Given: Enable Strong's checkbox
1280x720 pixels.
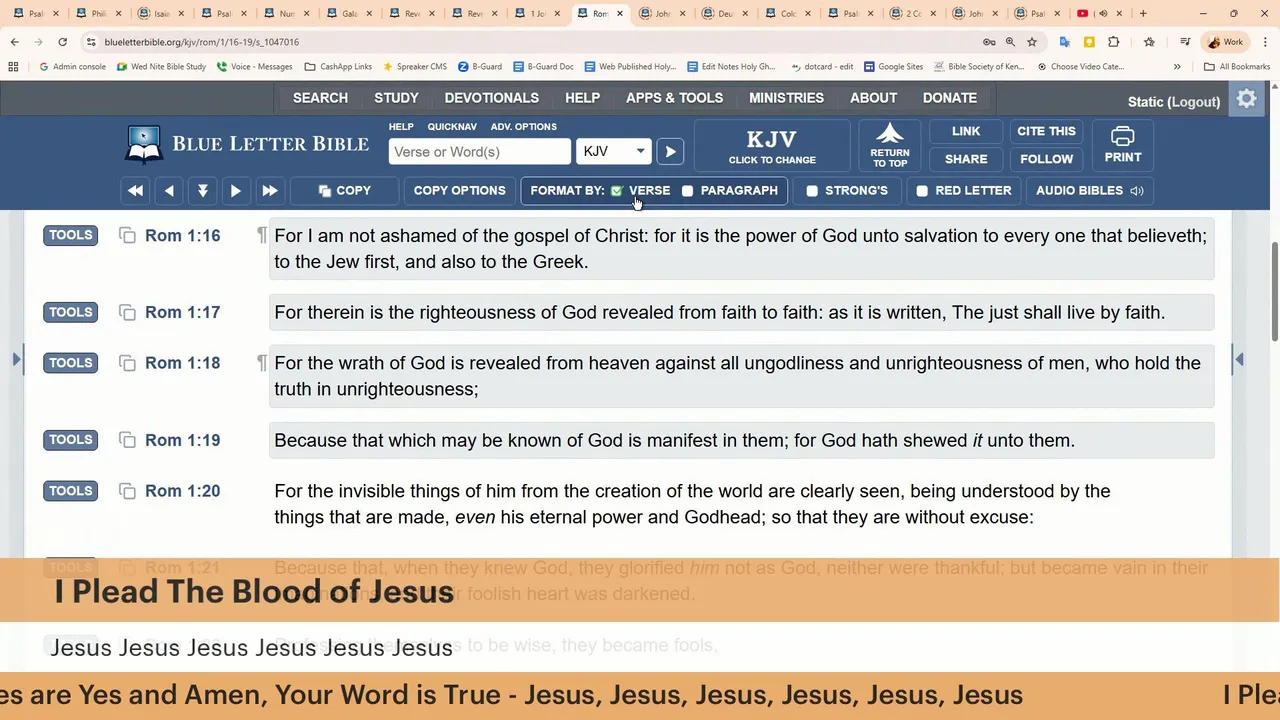Looking at the screenshot, I should [x=812, y=191].
